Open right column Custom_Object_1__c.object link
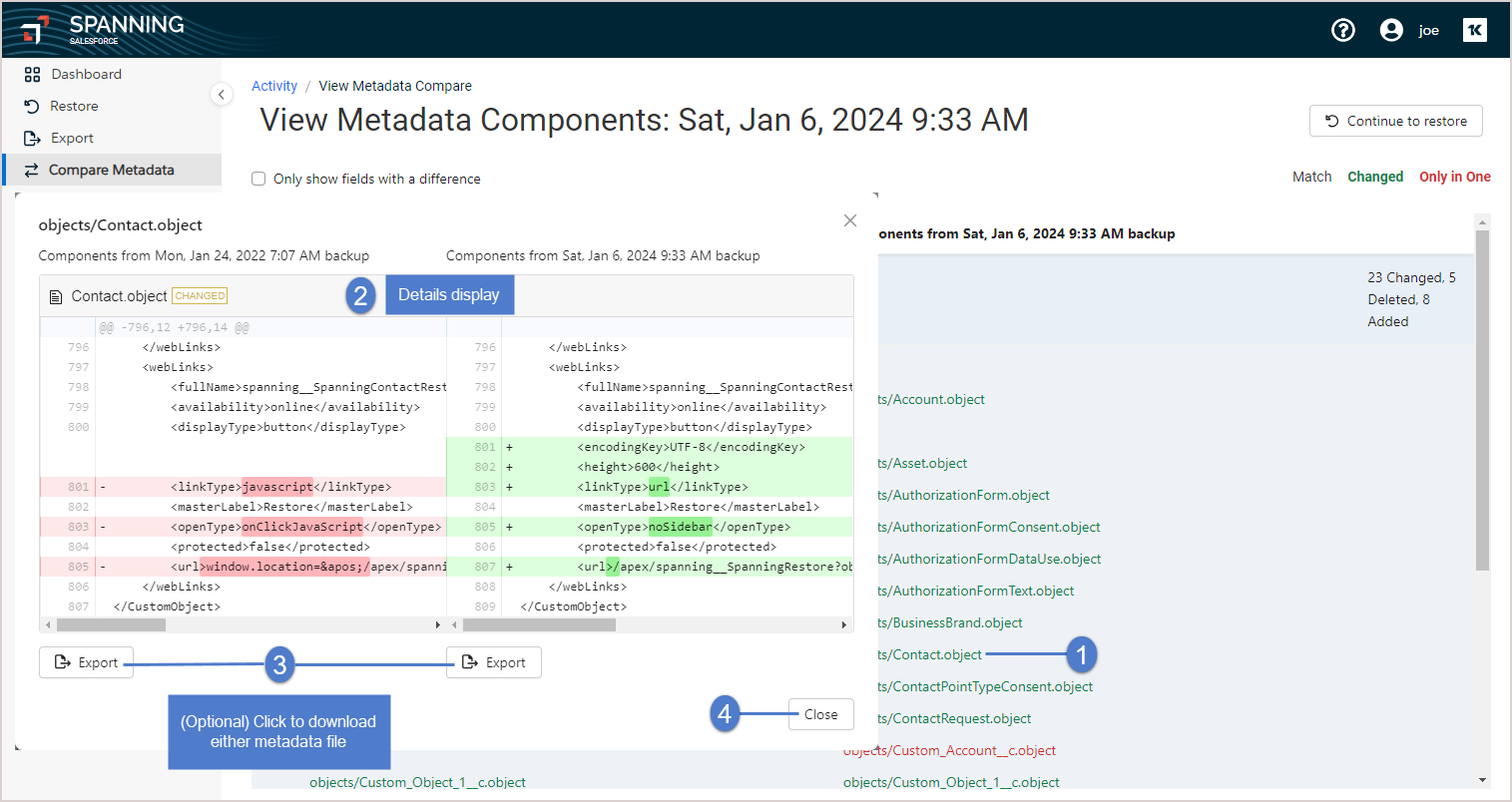This screenshot has width=1512, height=802. coord(951,782)
